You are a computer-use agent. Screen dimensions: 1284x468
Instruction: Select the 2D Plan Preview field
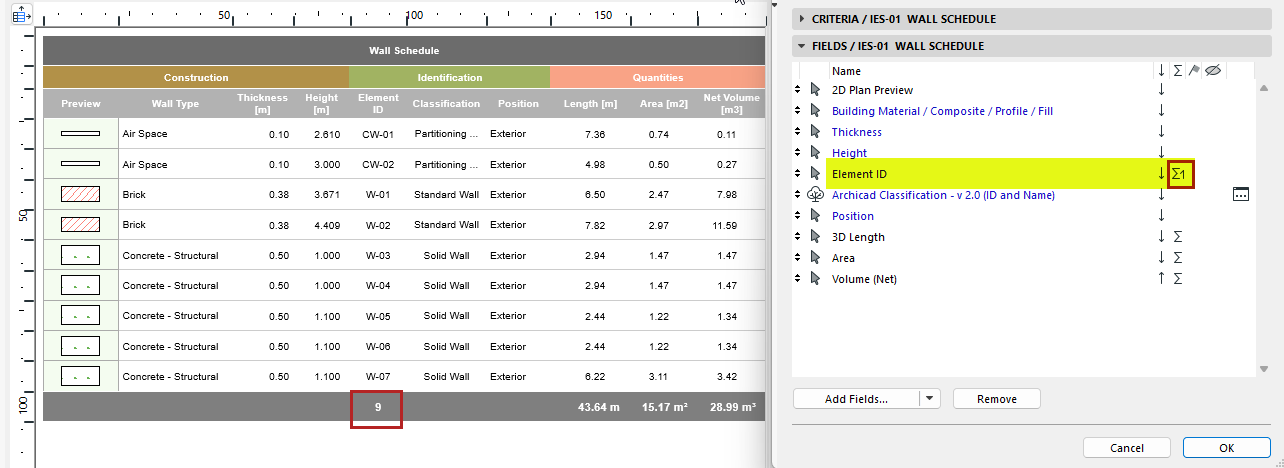coord(872,90)
